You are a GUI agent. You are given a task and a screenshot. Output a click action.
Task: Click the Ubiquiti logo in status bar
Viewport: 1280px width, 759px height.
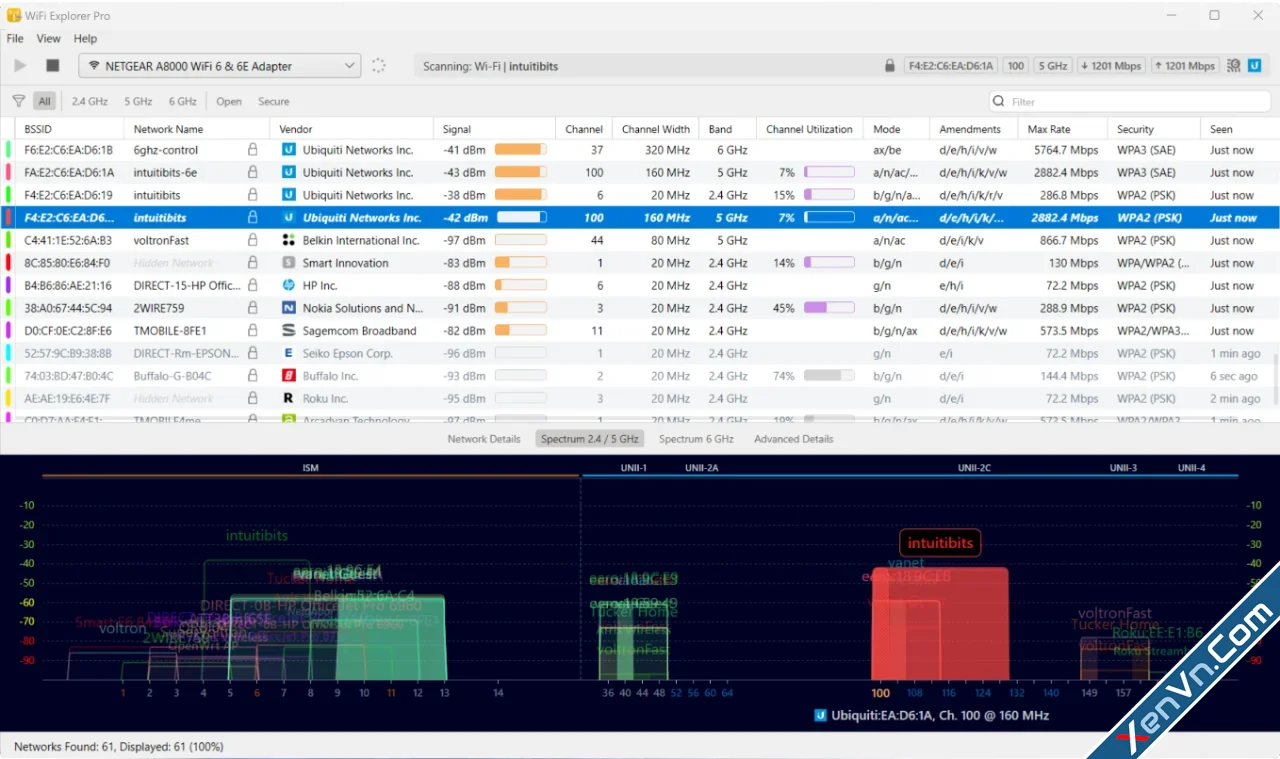1254,66
